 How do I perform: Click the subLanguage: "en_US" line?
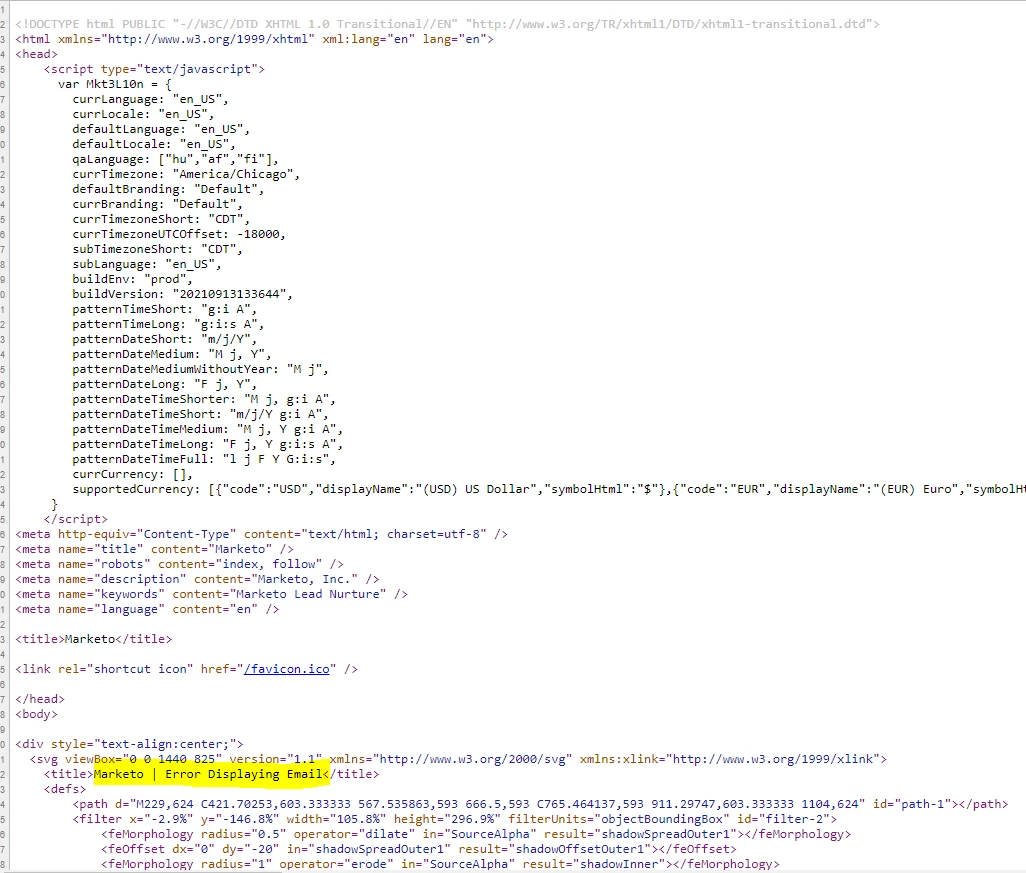147,265
